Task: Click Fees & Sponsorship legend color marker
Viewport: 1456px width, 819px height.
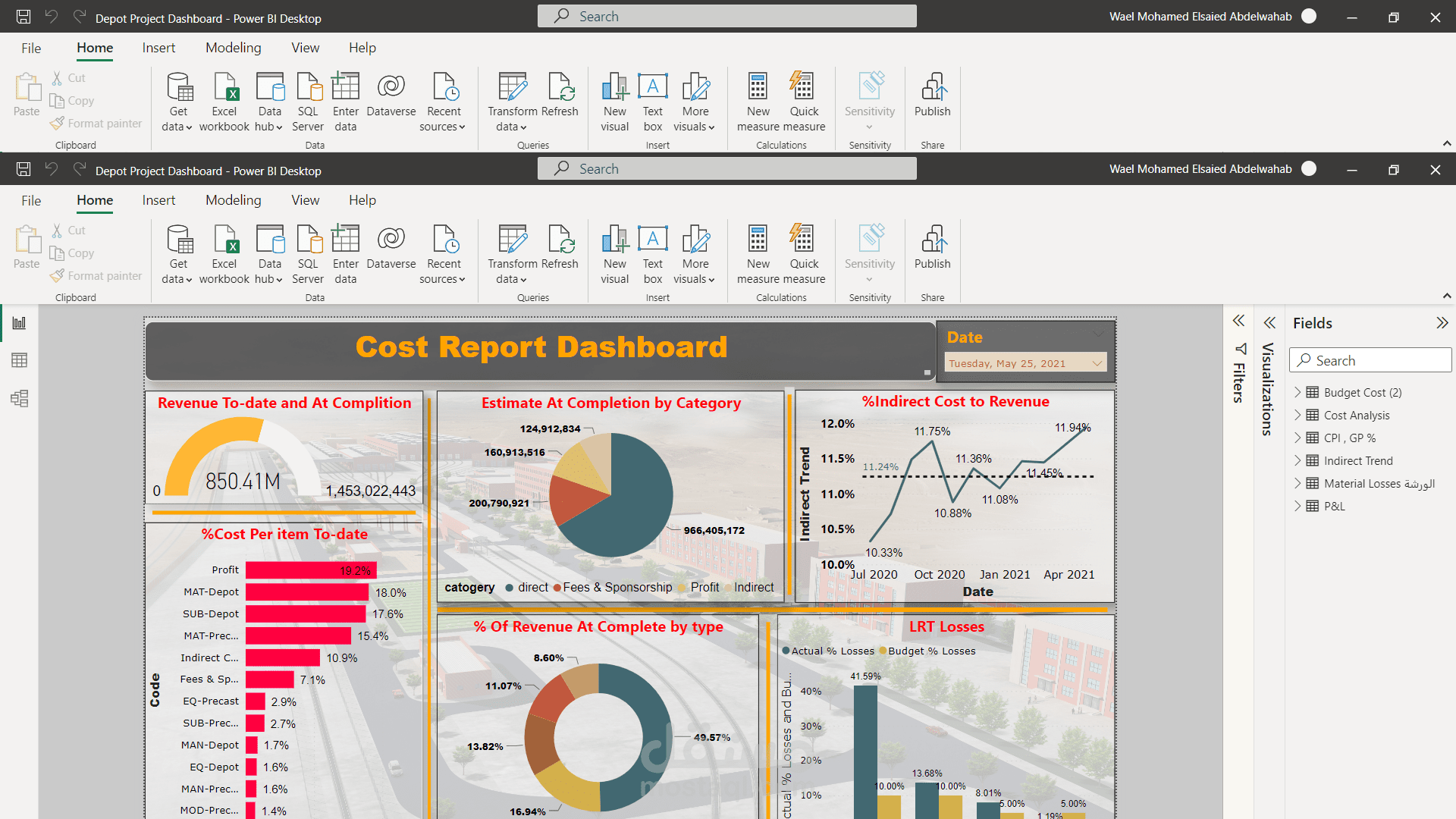Action: click(x=557, y=588)
